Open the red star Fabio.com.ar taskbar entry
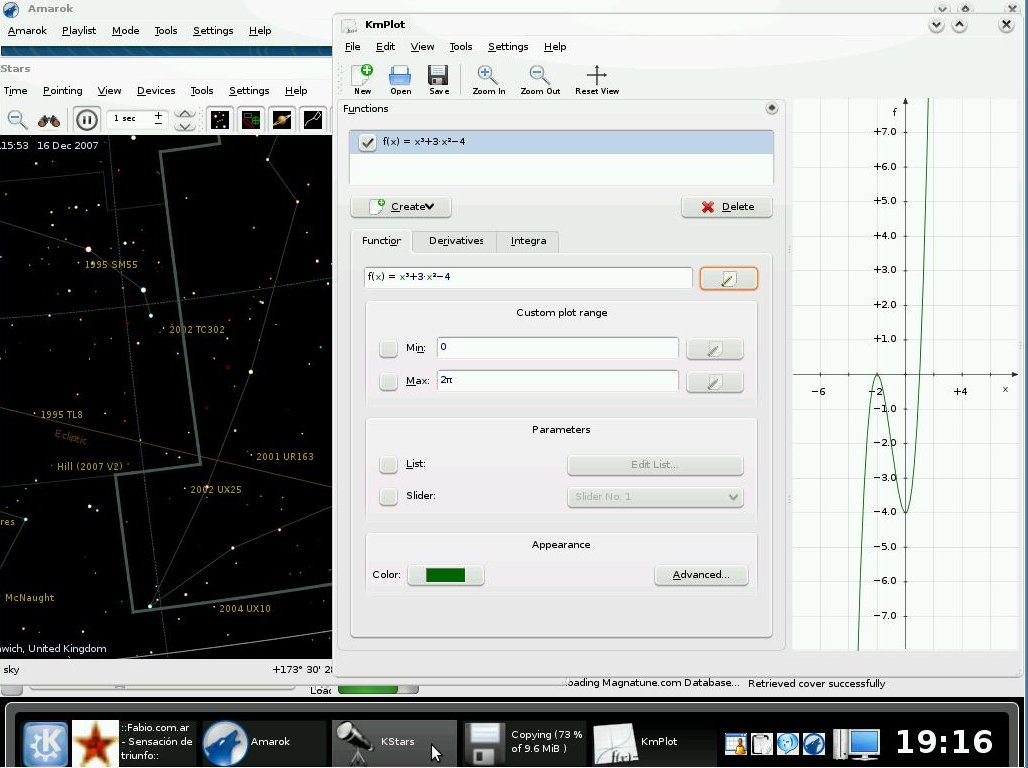Image resolution: width=1028 pixels, height=768 pixels. click(x=133, y=742)
